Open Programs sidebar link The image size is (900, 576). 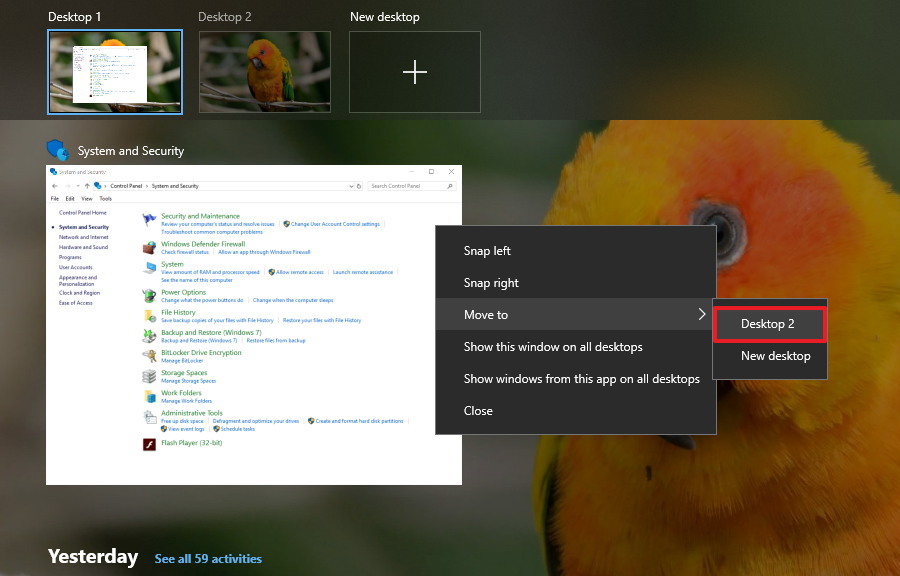(70, 258)
